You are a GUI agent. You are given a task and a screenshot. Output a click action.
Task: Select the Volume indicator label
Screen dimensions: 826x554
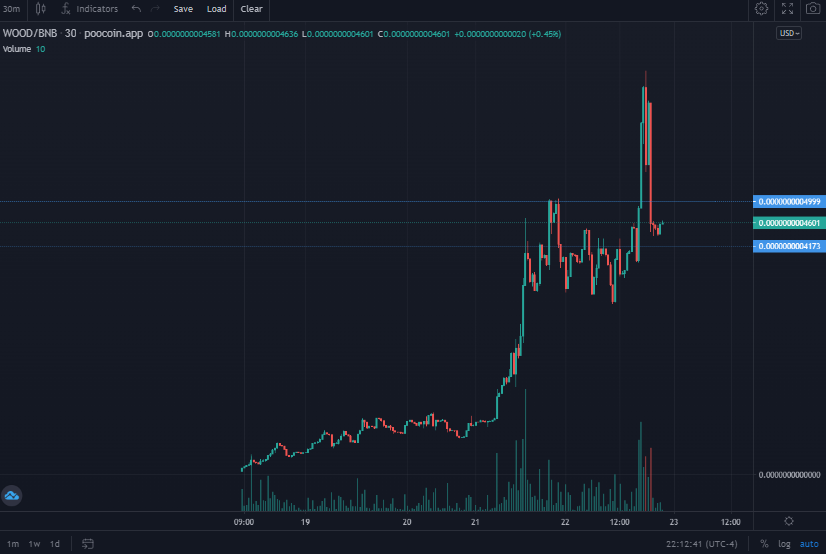point(17,49)
